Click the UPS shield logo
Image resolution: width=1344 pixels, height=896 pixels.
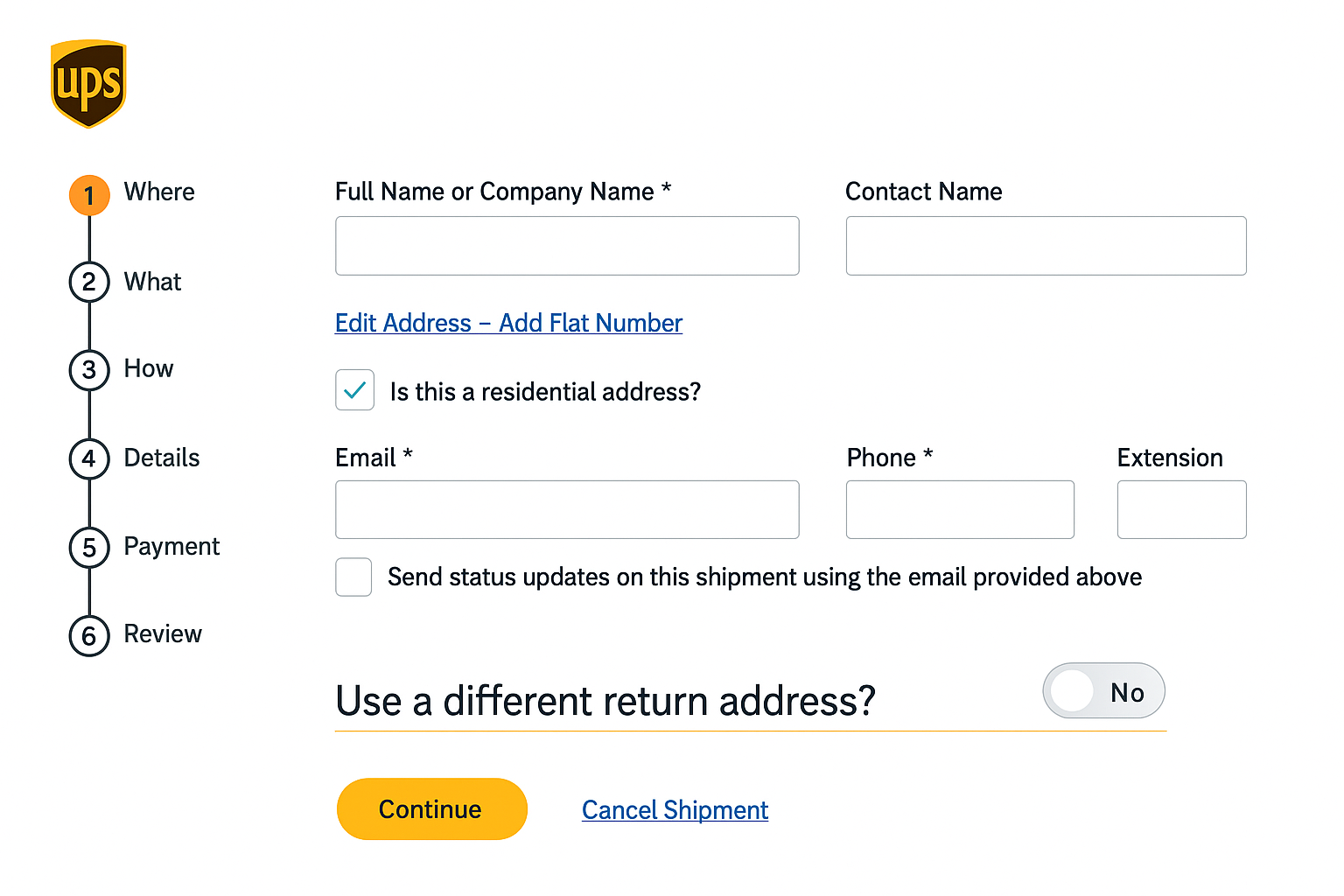tap(88, 83)
